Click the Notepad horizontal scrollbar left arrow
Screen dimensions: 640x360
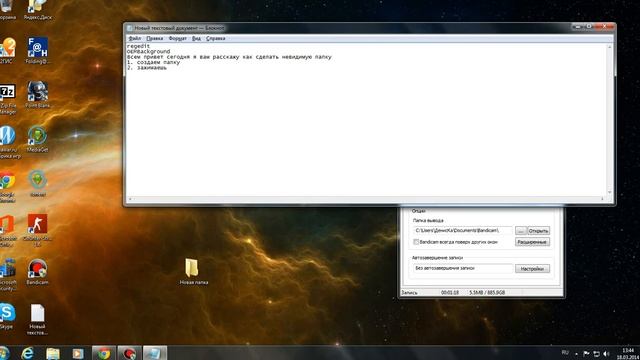[130, 199]
